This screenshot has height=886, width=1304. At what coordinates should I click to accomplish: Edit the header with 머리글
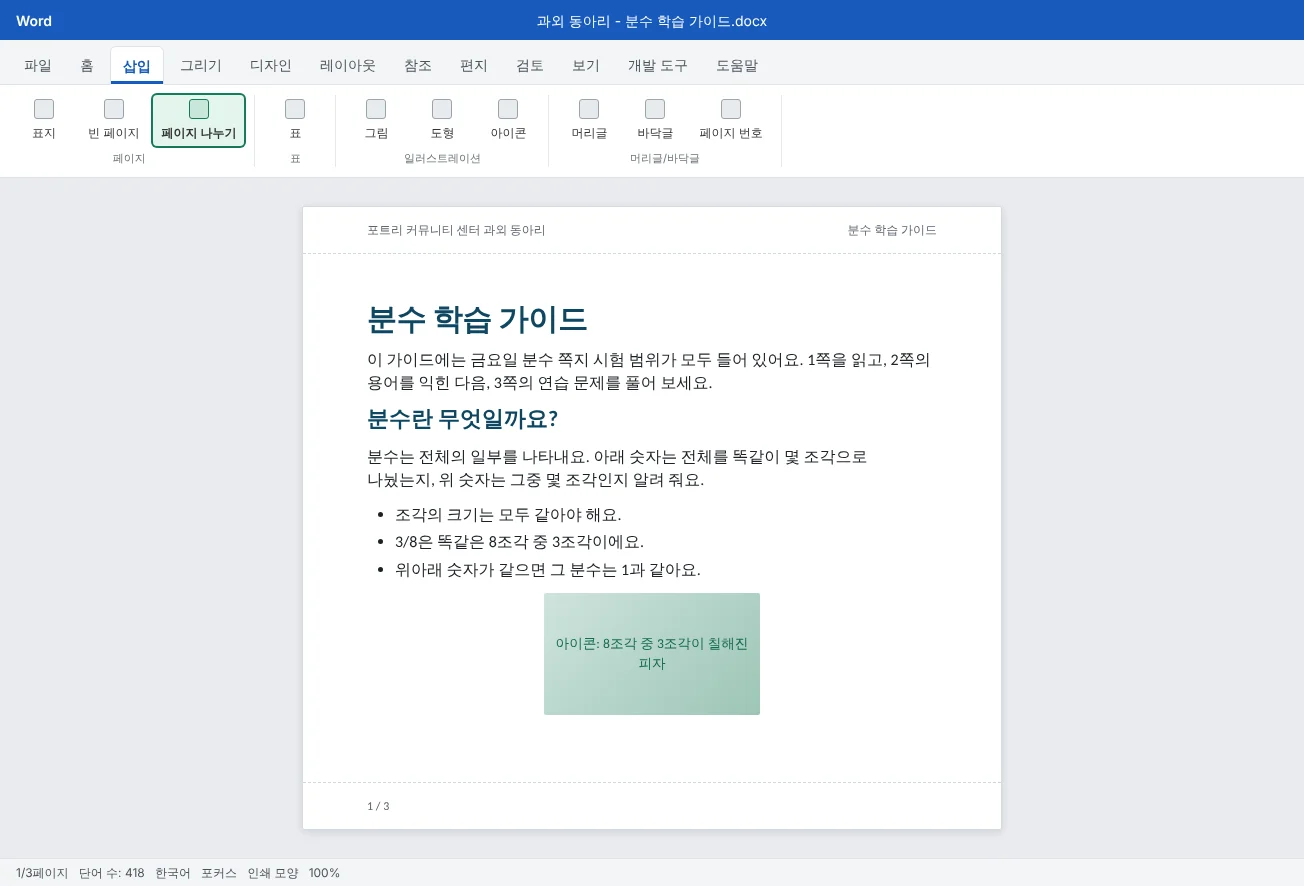point(589,120)
